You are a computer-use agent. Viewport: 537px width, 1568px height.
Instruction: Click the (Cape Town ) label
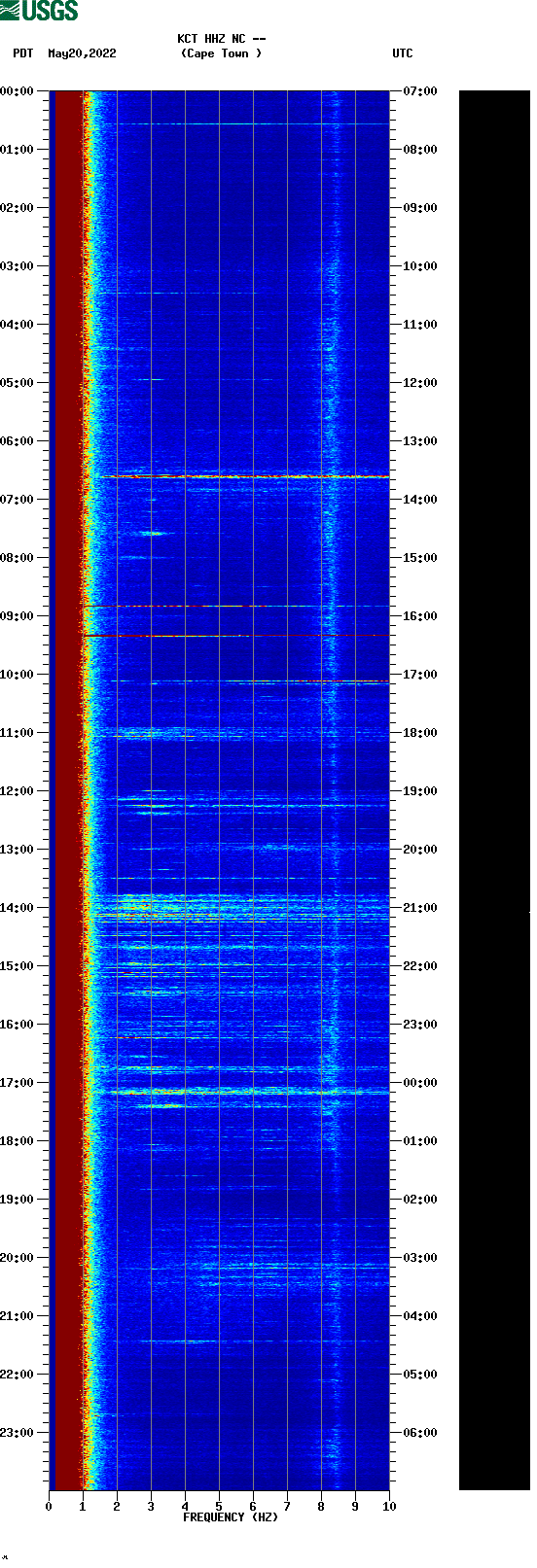222,53
